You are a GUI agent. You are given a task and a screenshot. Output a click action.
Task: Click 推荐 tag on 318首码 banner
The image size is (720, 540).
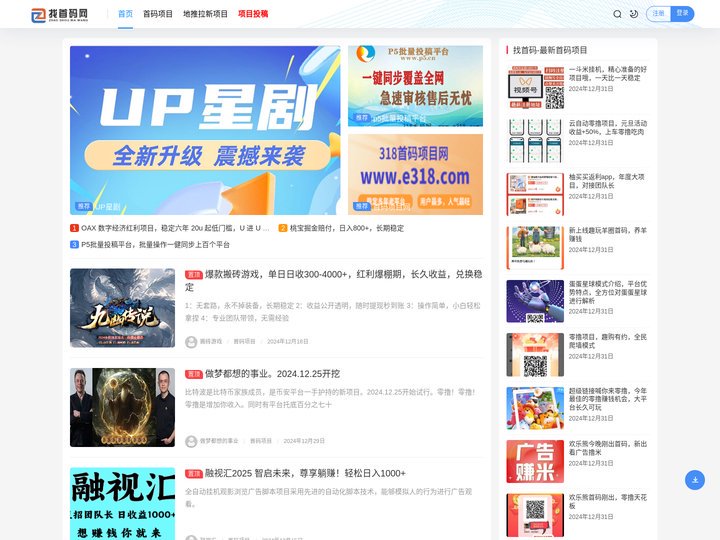[x=362, y=207]
